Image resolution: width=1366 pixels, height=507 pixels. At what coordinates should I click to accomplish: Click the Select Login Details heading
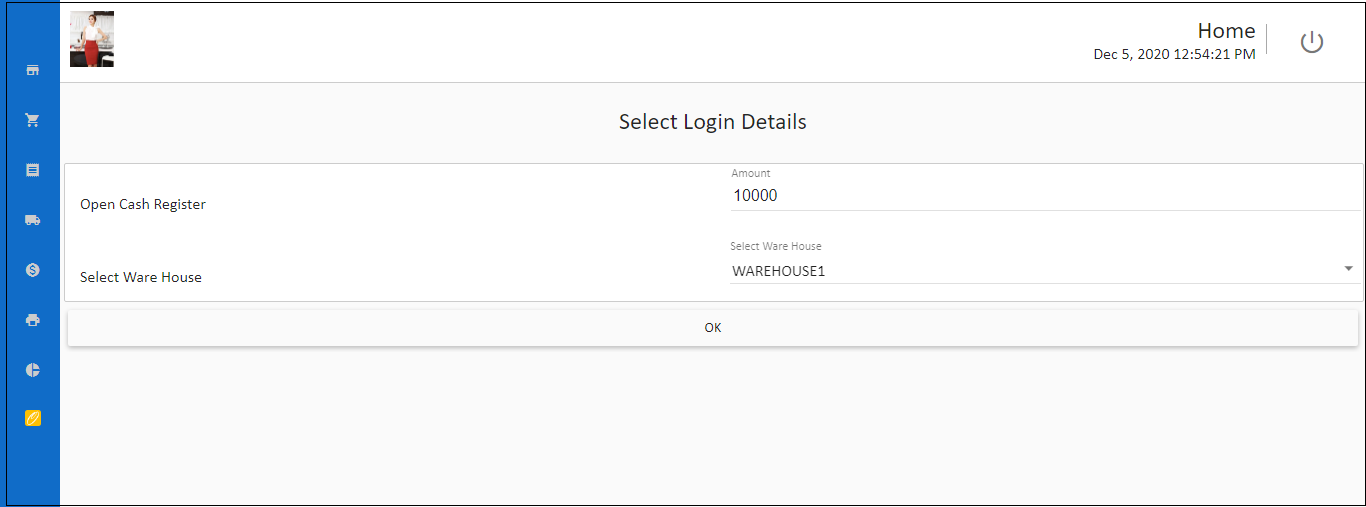point(712,122)
